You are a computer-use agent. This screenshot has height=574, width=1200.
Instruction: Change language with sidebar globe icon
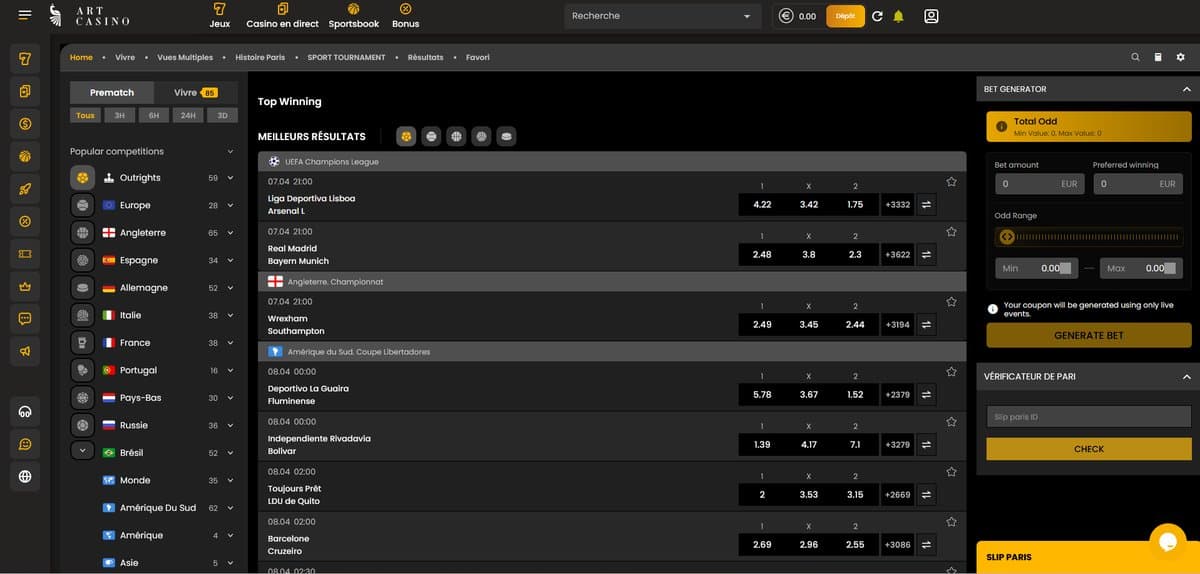coord(25,476)
